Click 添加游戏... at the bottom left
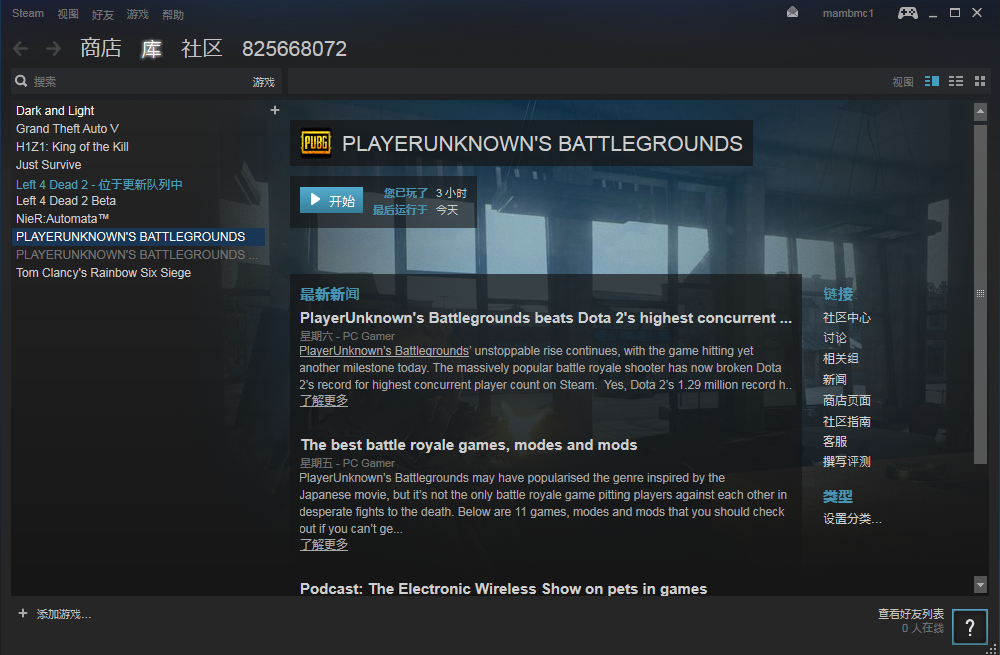Image resolution: width=1000 pixels, height=655 pixels. click(63, 614)
